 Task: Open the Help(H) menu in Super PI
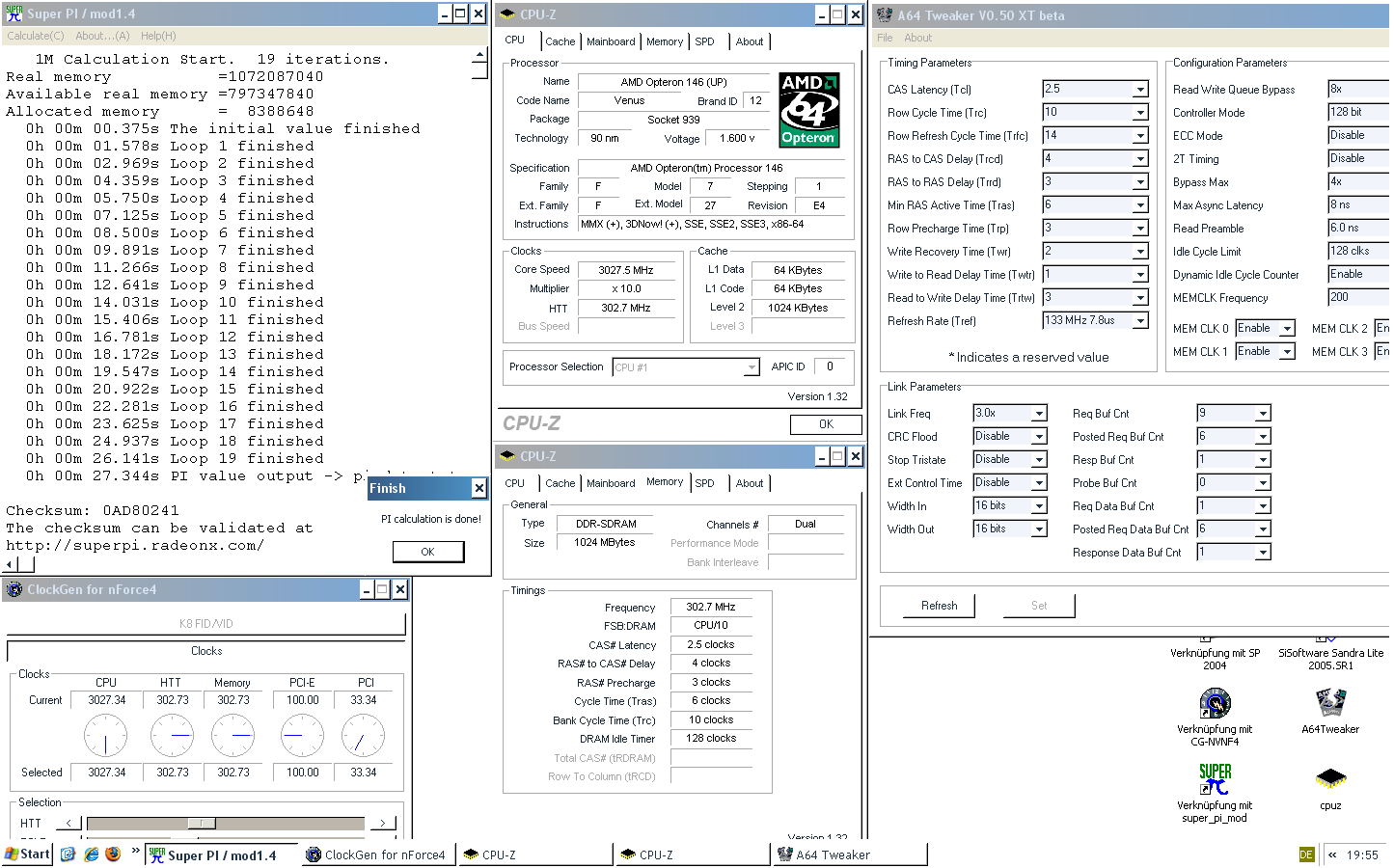click(x=158, y=36)
